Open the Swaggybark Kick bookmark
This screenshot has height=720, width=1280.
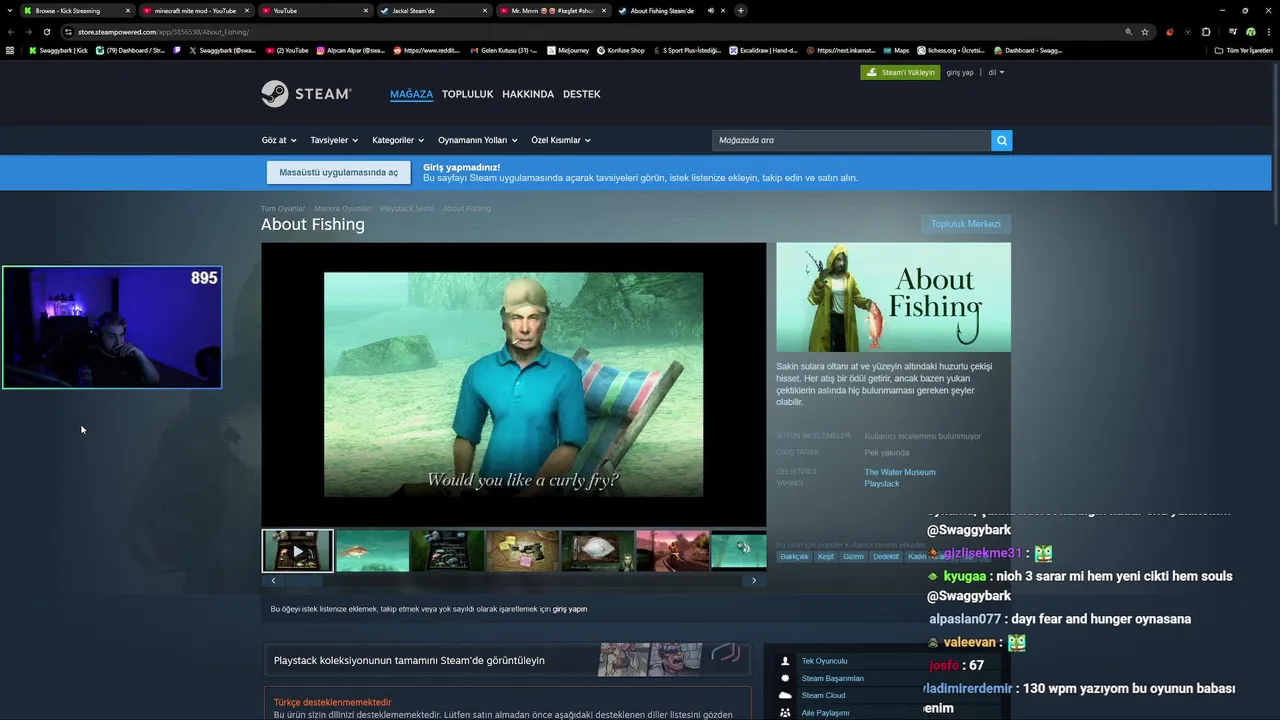(x=58, y=50)
